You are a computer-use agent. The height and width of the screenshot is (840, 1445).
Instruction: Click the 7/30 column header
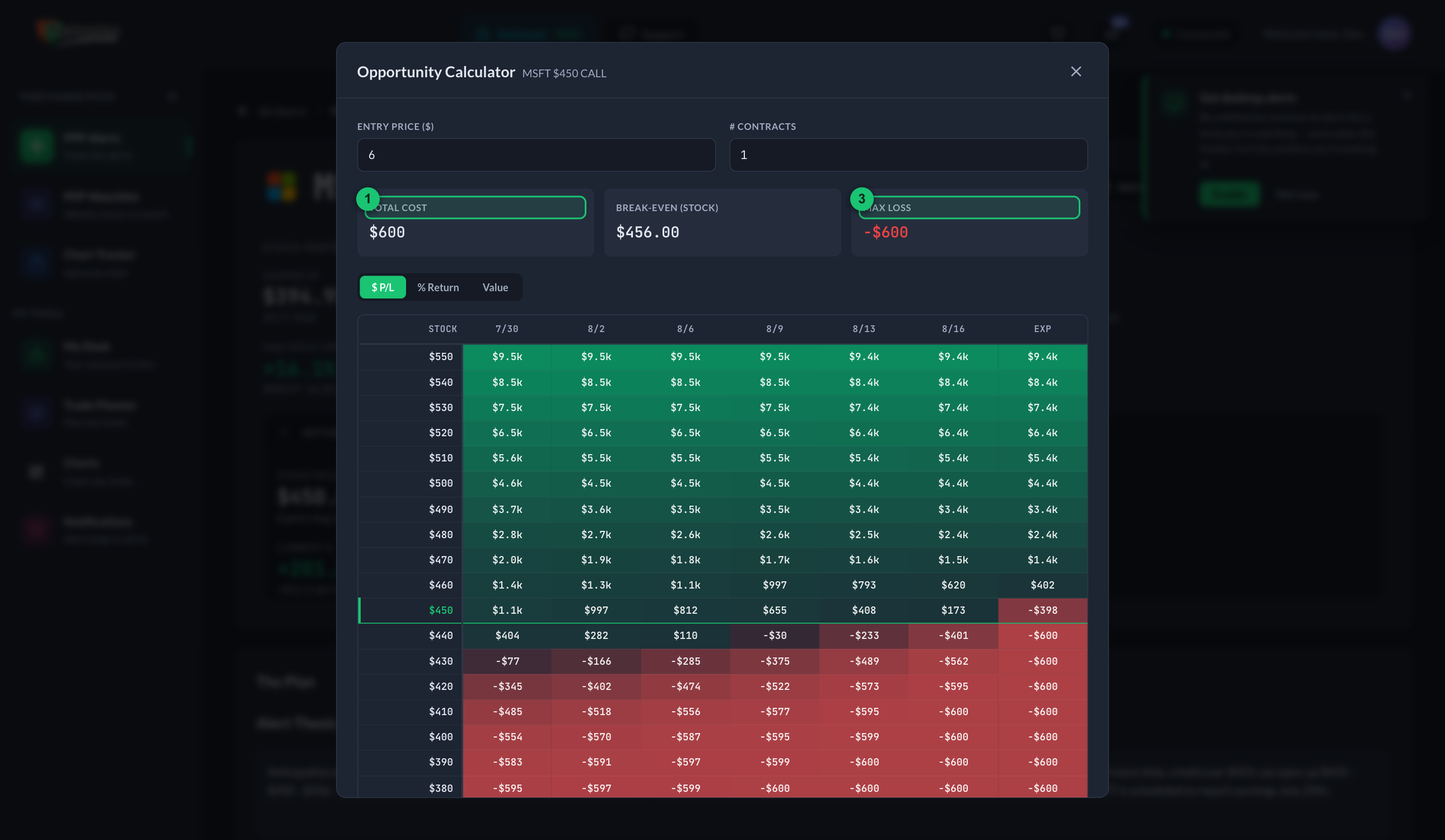pos(507,329)
